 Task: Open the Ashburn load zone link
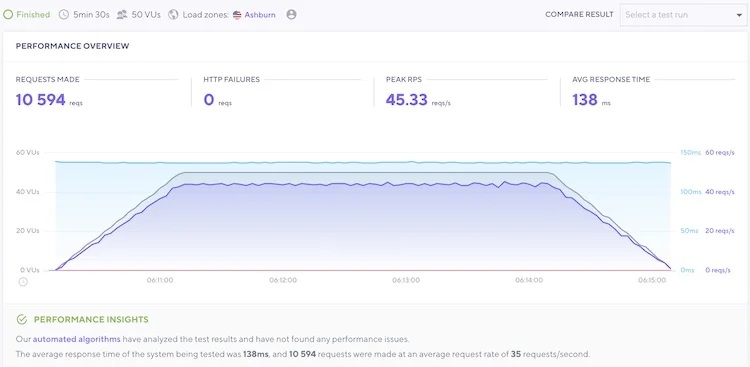[x=260, y=15]
